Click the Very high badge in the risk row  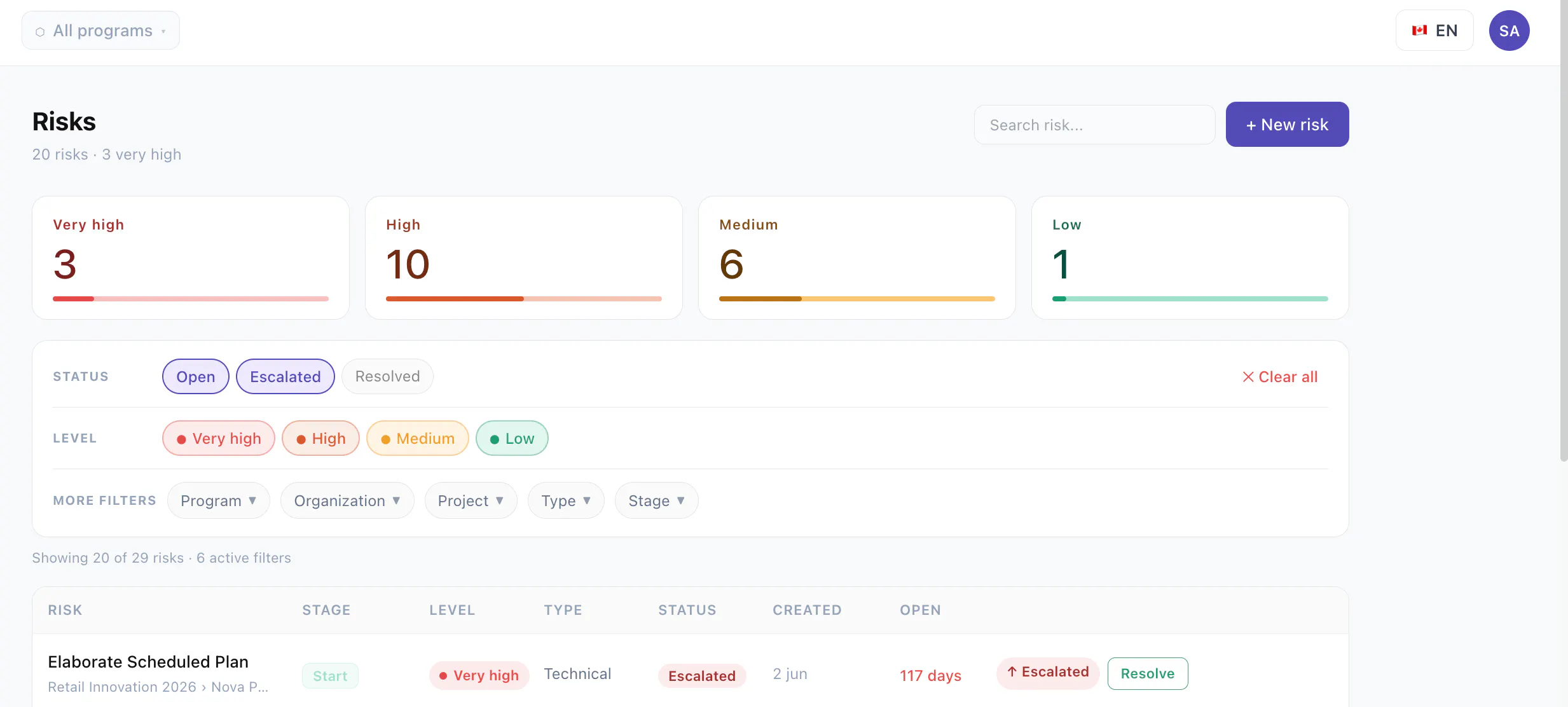pos(479,675)
